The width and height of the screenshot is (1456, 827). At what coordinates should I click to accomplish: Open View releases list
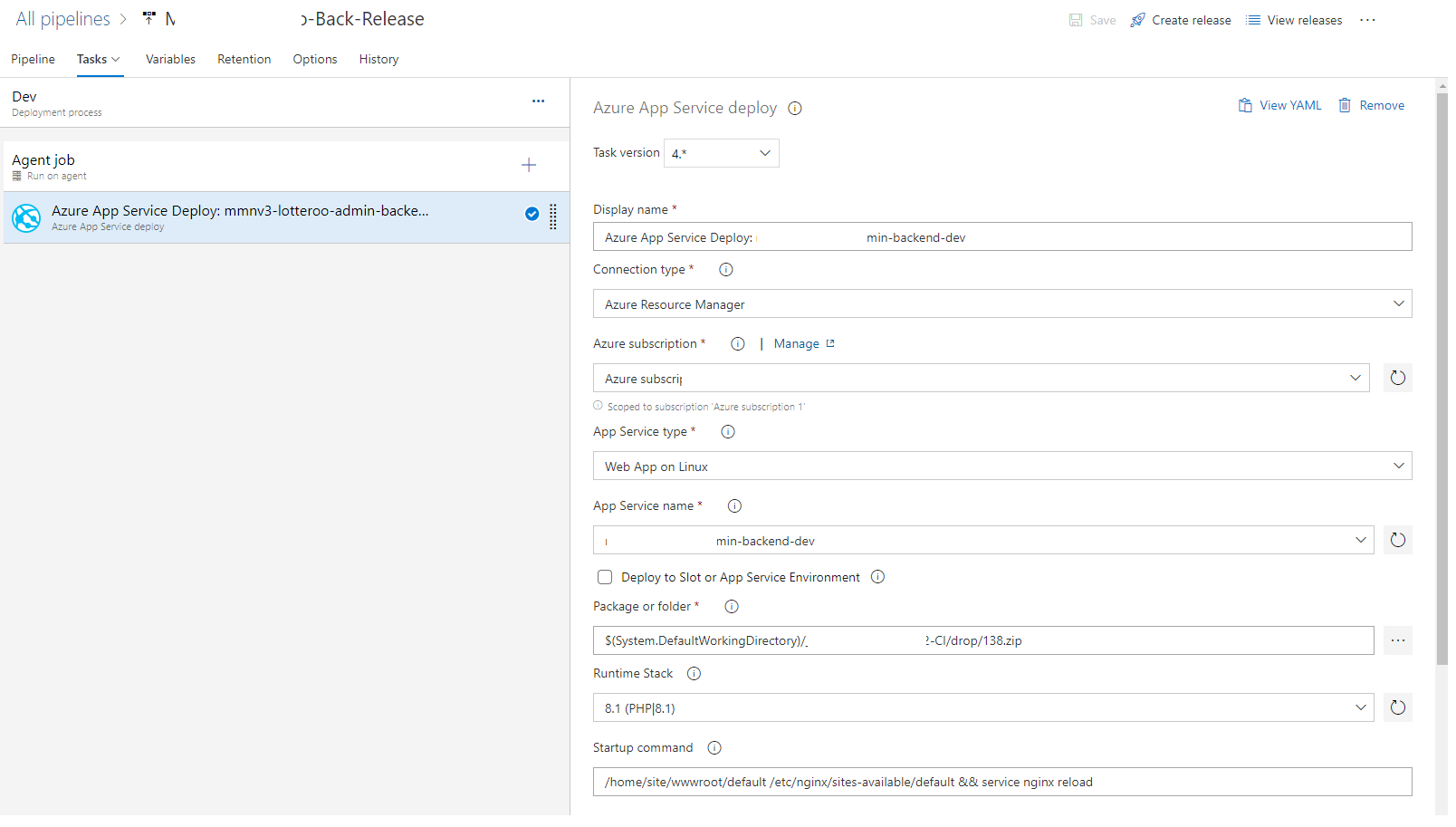tap(1294, 20)
